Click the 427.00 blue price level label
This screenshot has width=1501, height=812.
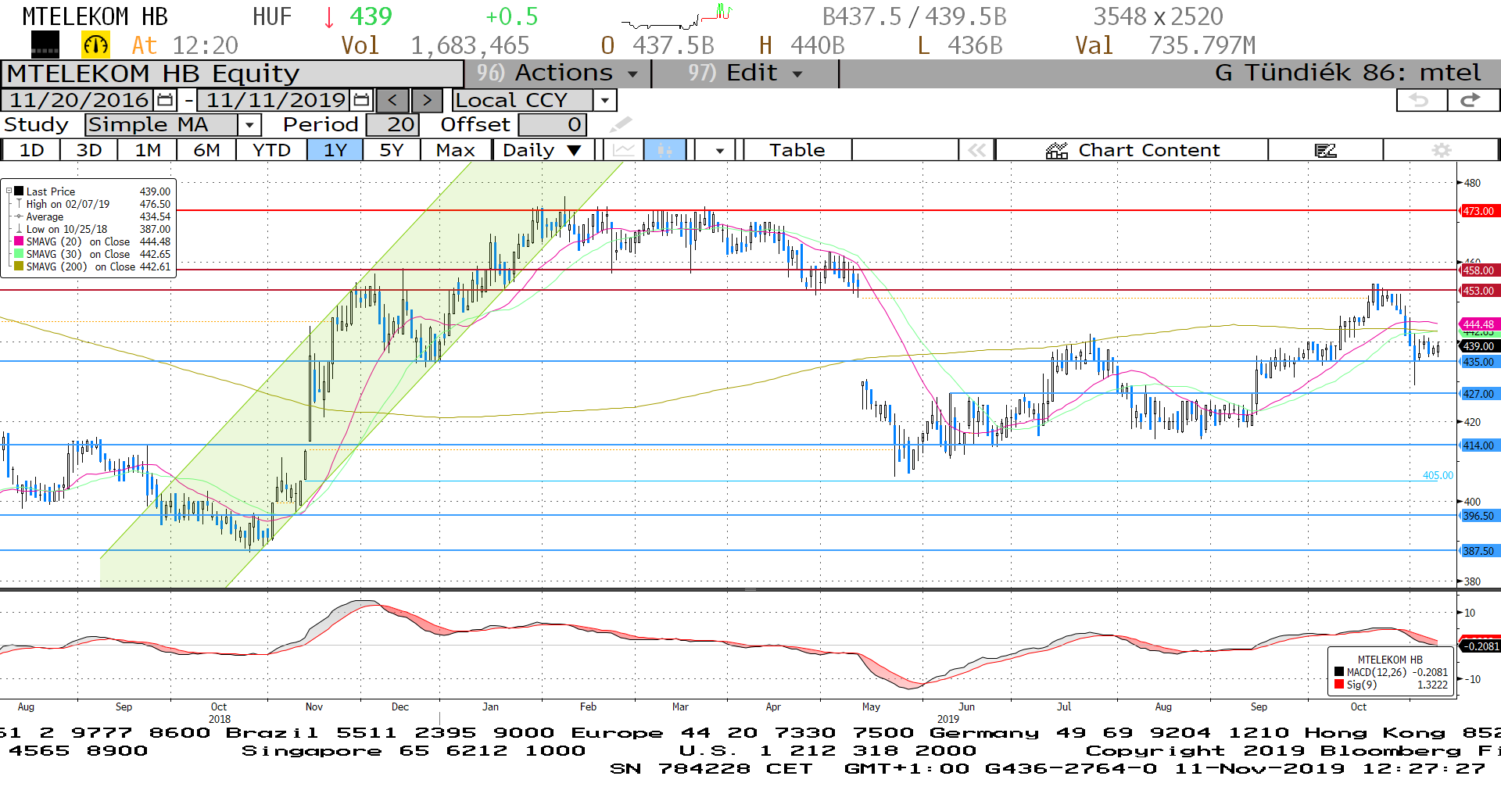point(1478,394)
